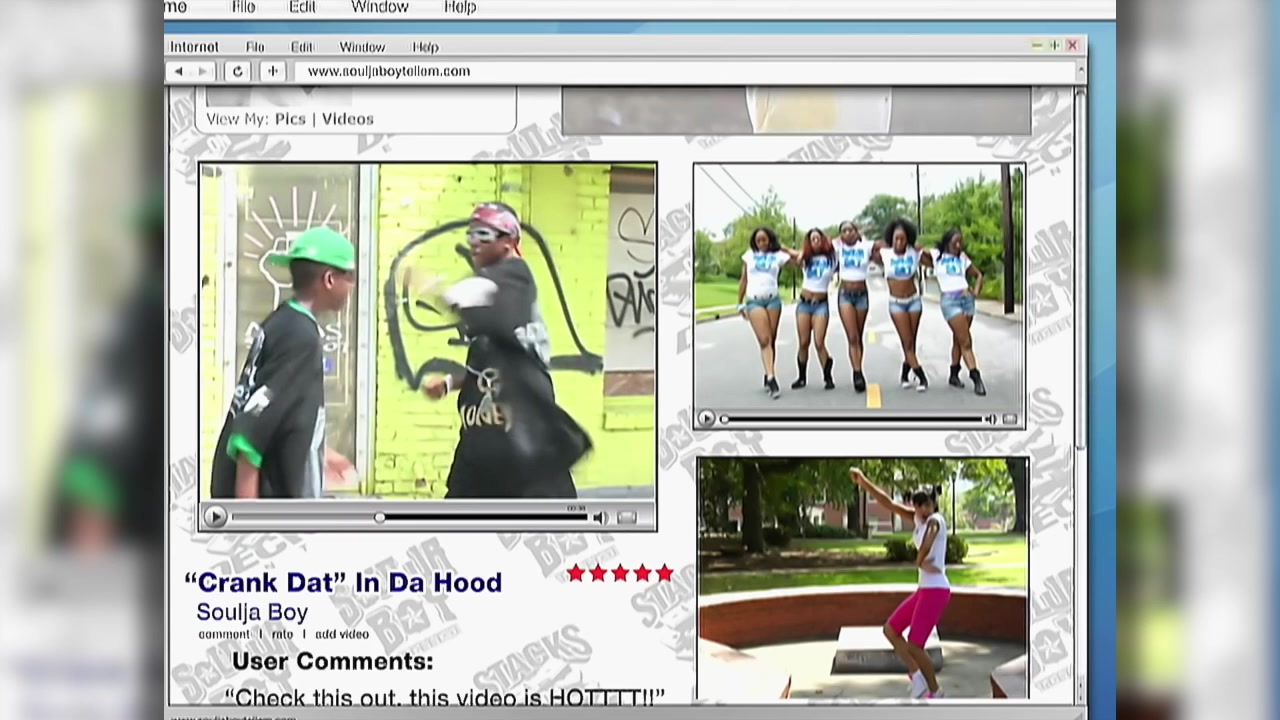Toggle fullscreen on the dancing girls video
This screenshot has height=720, width=1280.
tap(1009, 420)
